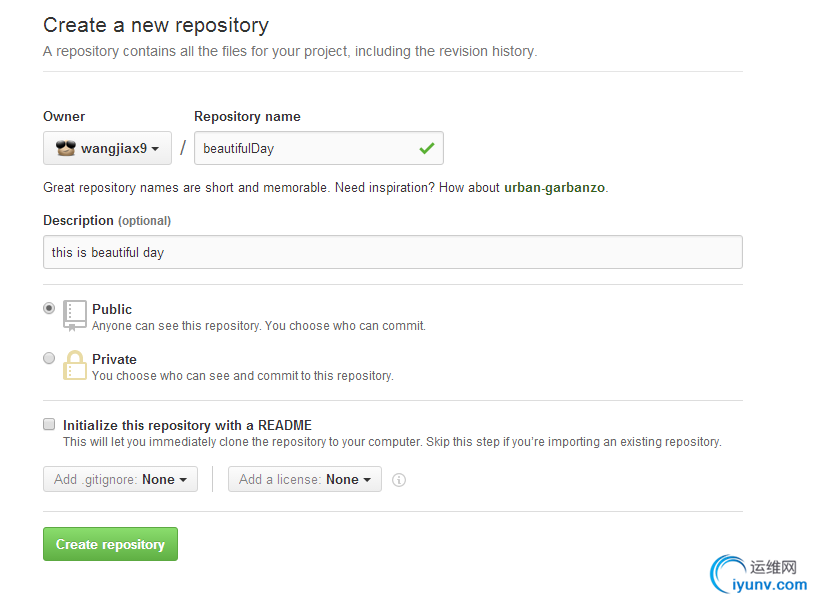Select the Public radio button
The image size is (813, 601).
(x=49, y=309)
